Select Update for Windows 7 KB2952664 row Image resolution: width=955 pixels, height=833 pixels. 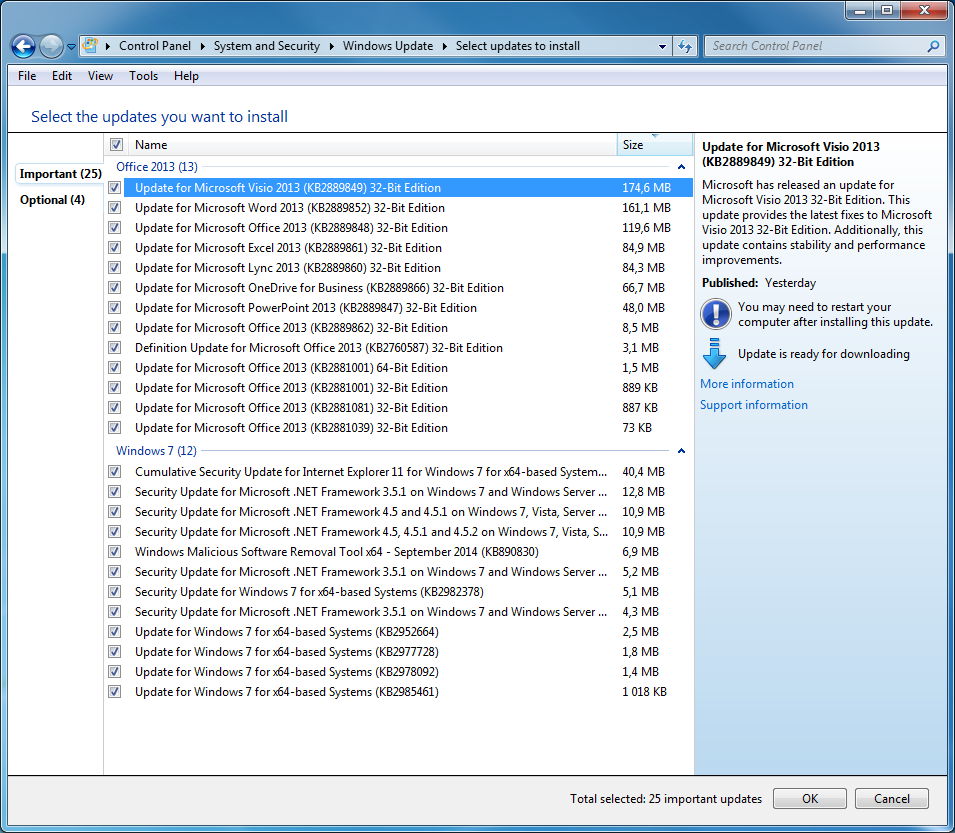(400, 632)
